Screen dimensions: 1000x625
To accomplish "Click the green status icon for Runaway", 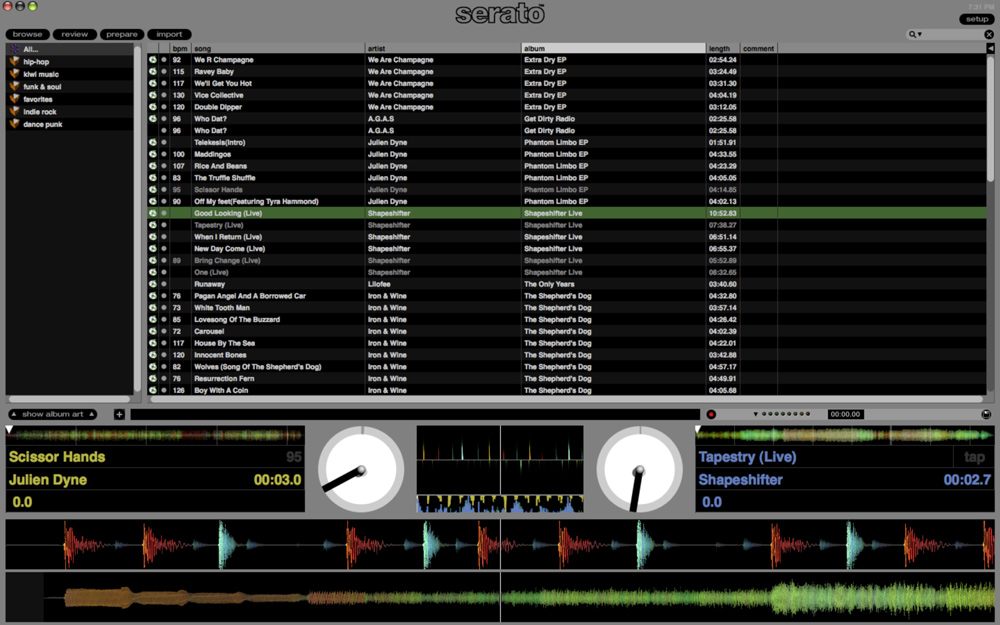I will tap(153, 284).
